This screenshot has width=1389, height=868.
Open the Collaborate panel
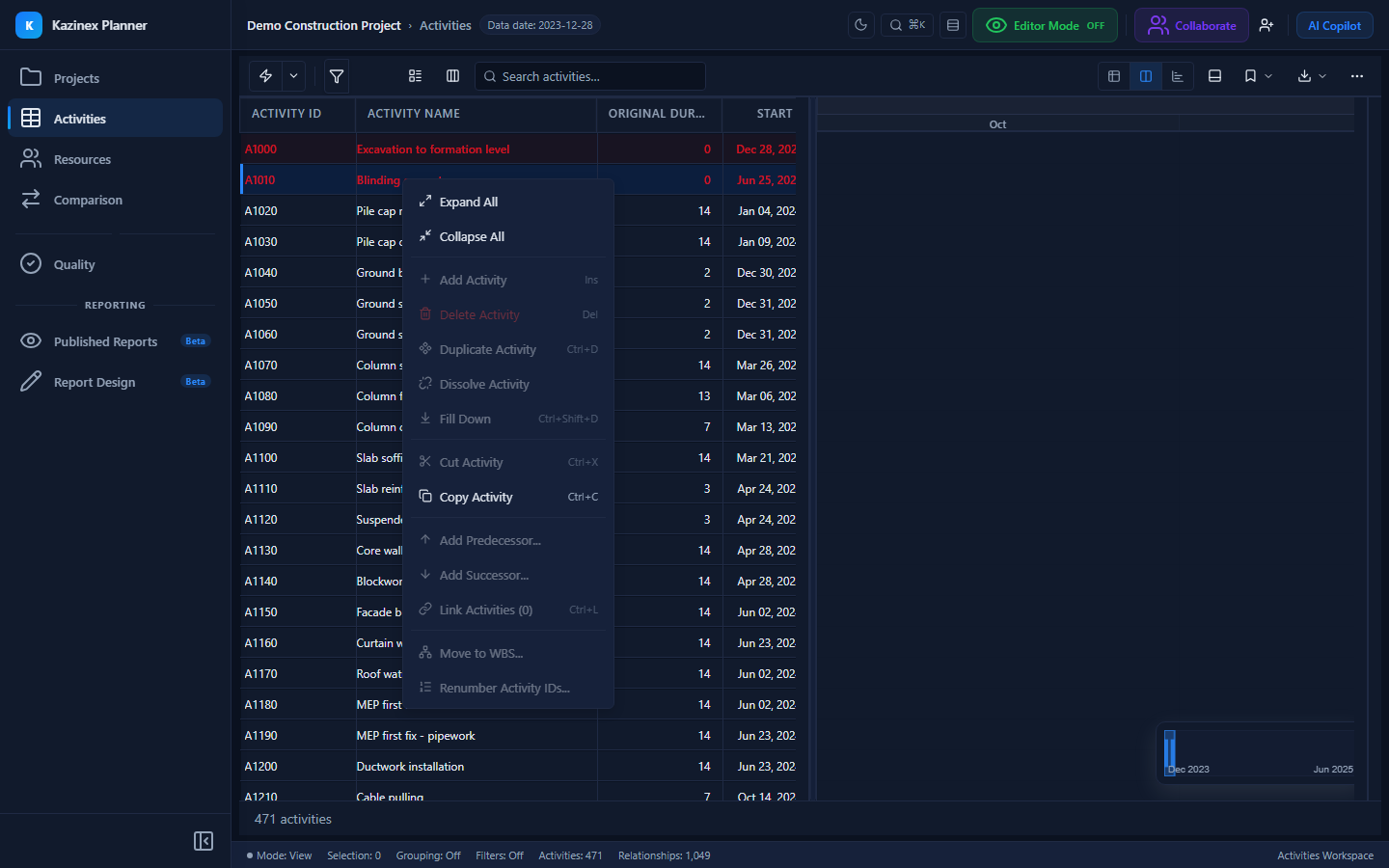click(1191, 25)
